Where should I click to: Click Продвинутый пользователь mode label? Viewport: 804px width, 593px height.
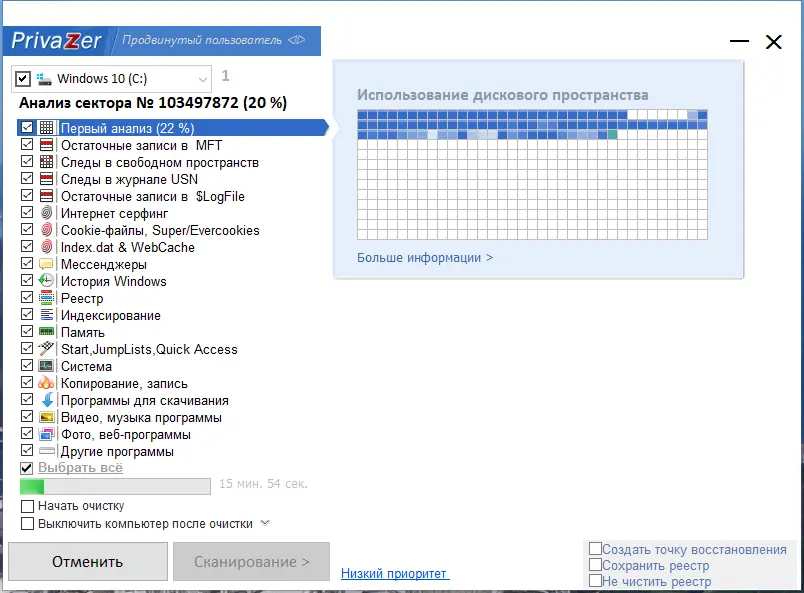tap(202, 40)
